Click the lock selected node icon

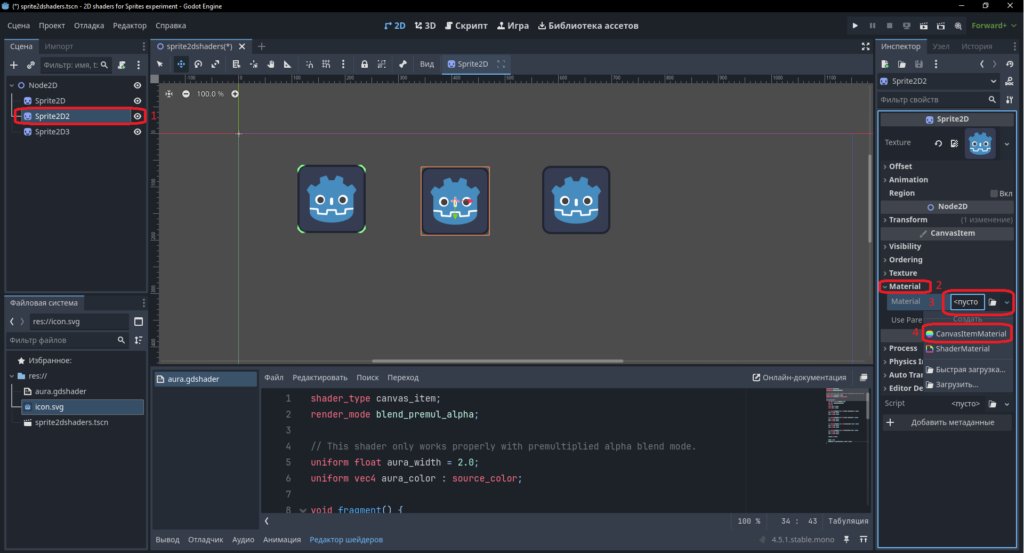coord(364,64)
